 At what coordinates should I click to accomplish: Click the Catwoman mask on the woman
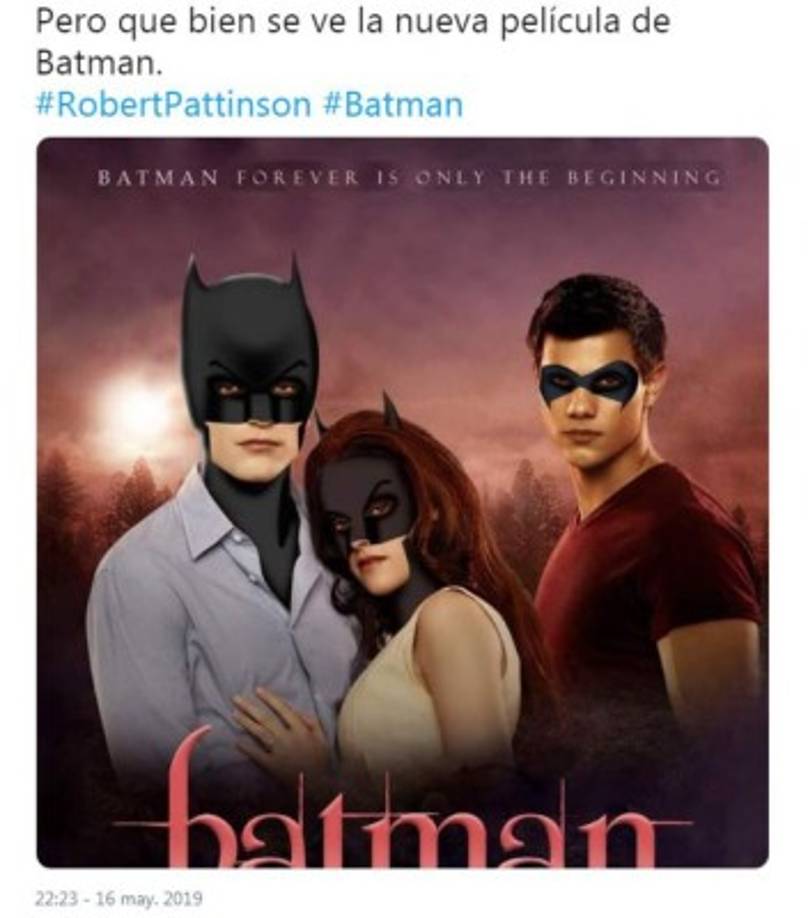(x=366, y=502)
